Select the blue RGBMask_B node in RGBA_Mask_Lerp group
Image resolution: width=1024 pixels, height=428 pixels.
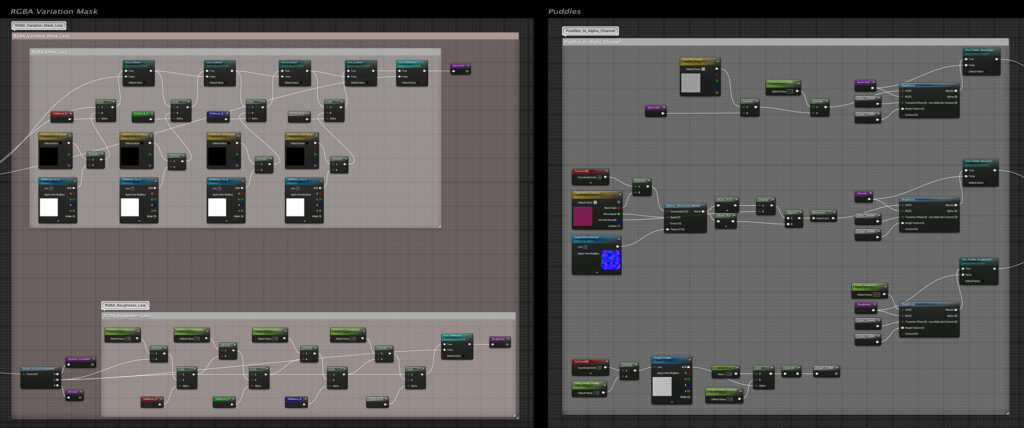(218, 116)
